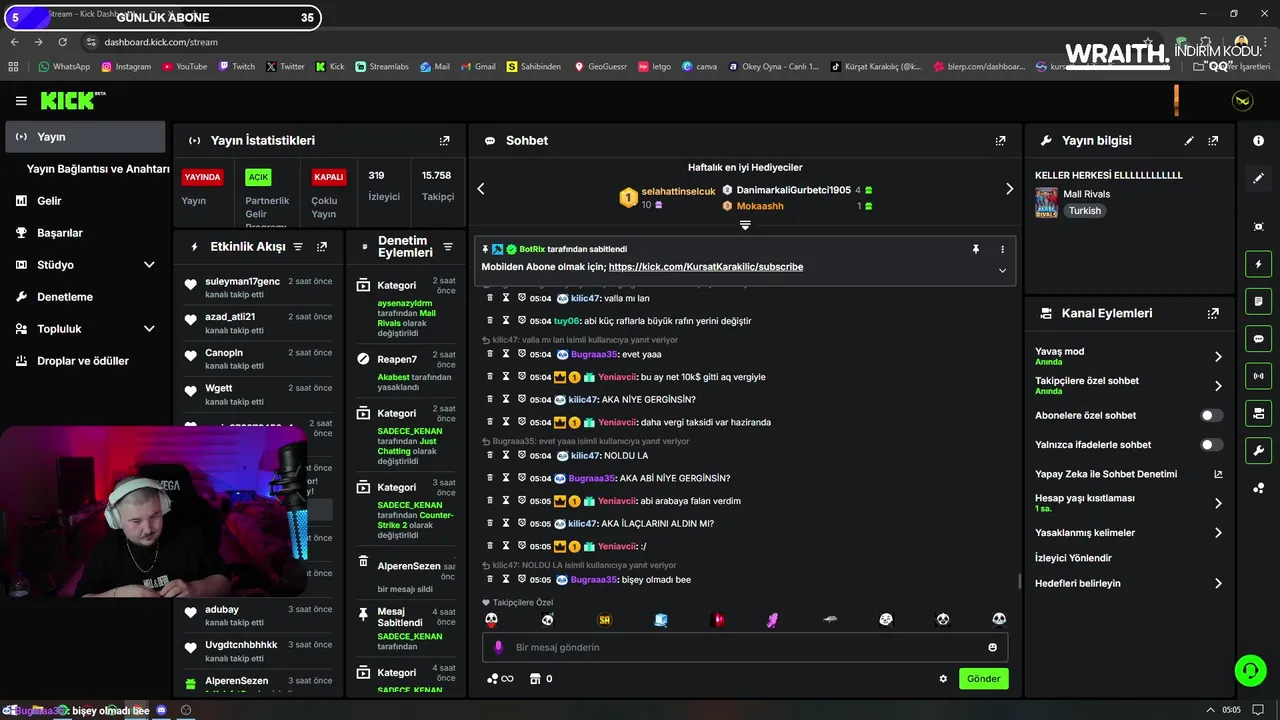Open the kick.com subscribe link in pinned message

(706, 267)
